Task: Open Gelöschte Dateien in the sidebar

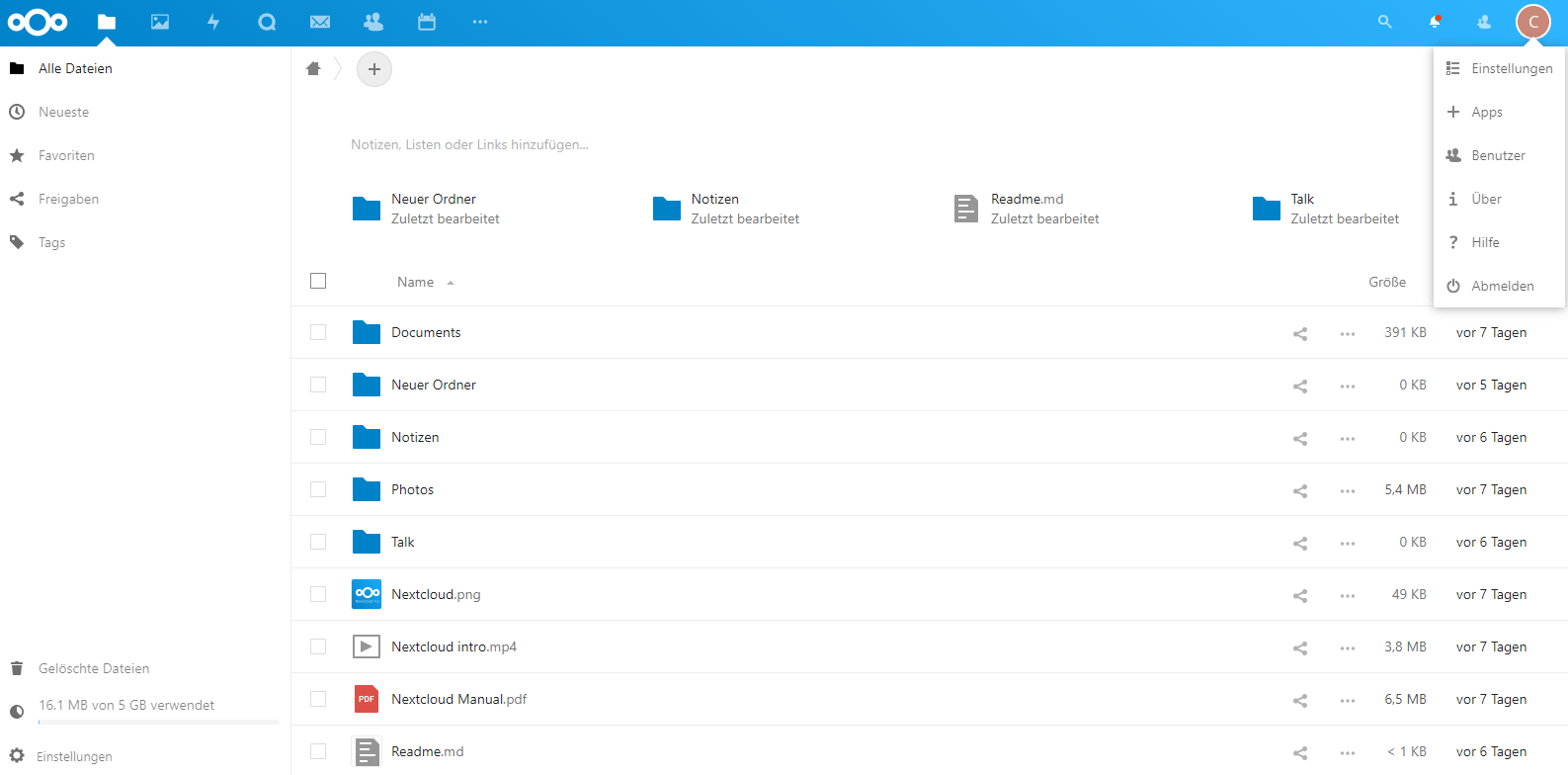Action: point(94,668)
